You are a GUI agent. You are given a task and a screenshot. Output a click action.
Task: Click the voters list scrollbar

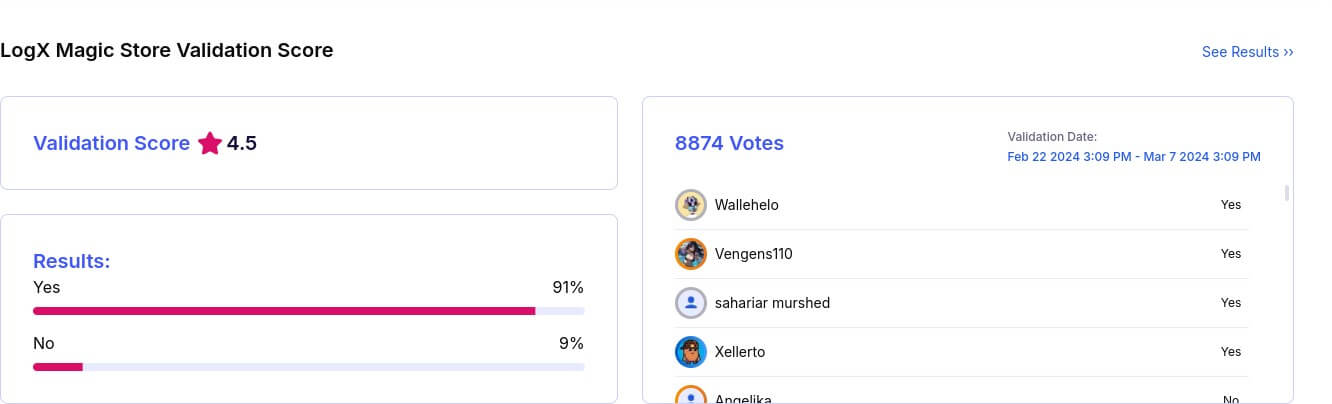point(1286,192)
